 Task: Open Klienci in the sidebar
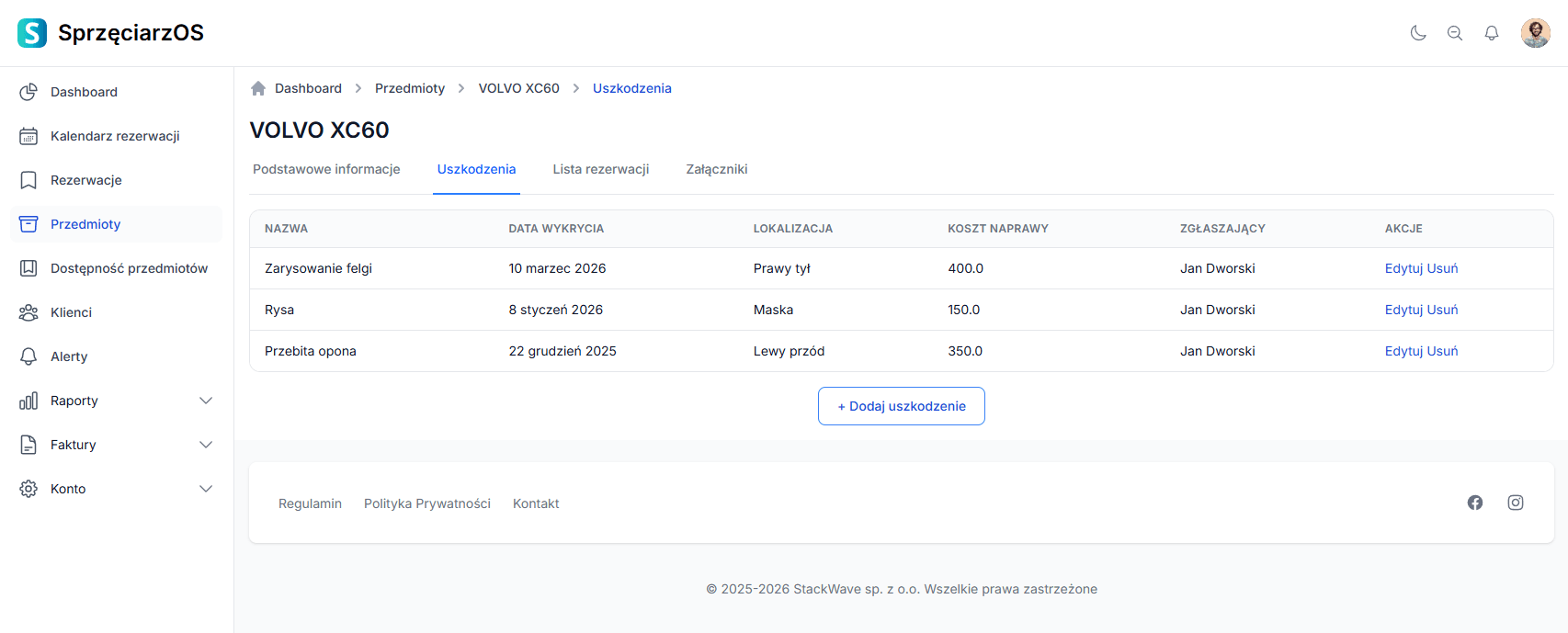[x=71, y=312]
